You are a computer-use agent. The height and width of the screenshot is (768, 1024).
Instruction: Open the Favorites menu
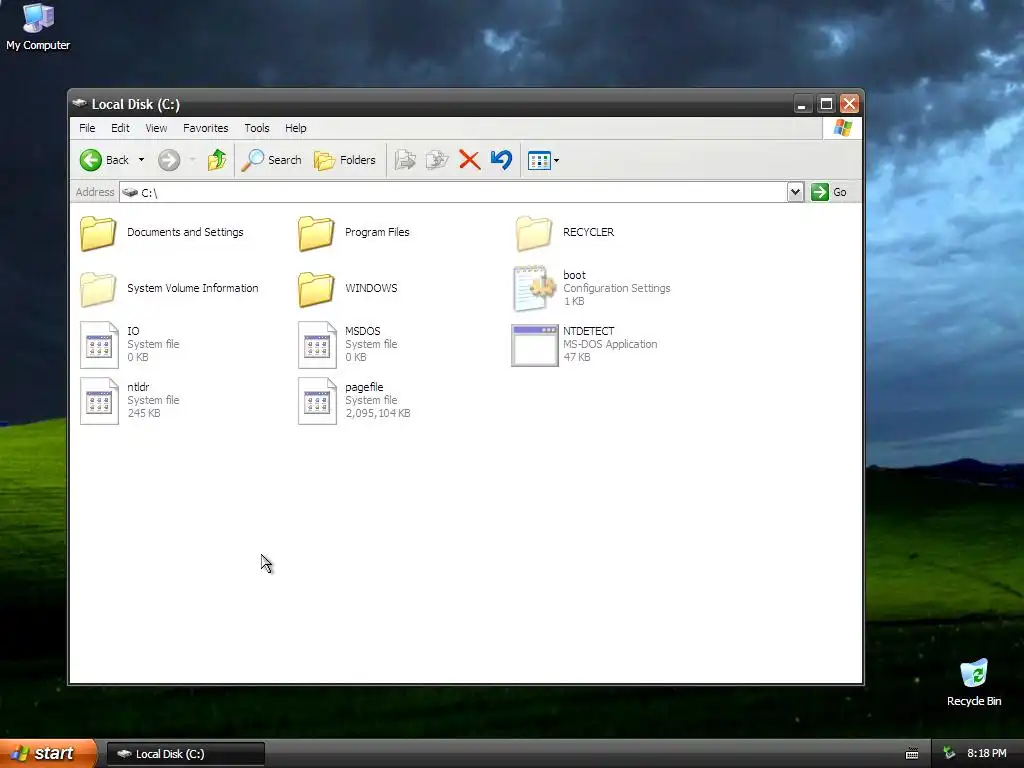(x=206, y=128)
